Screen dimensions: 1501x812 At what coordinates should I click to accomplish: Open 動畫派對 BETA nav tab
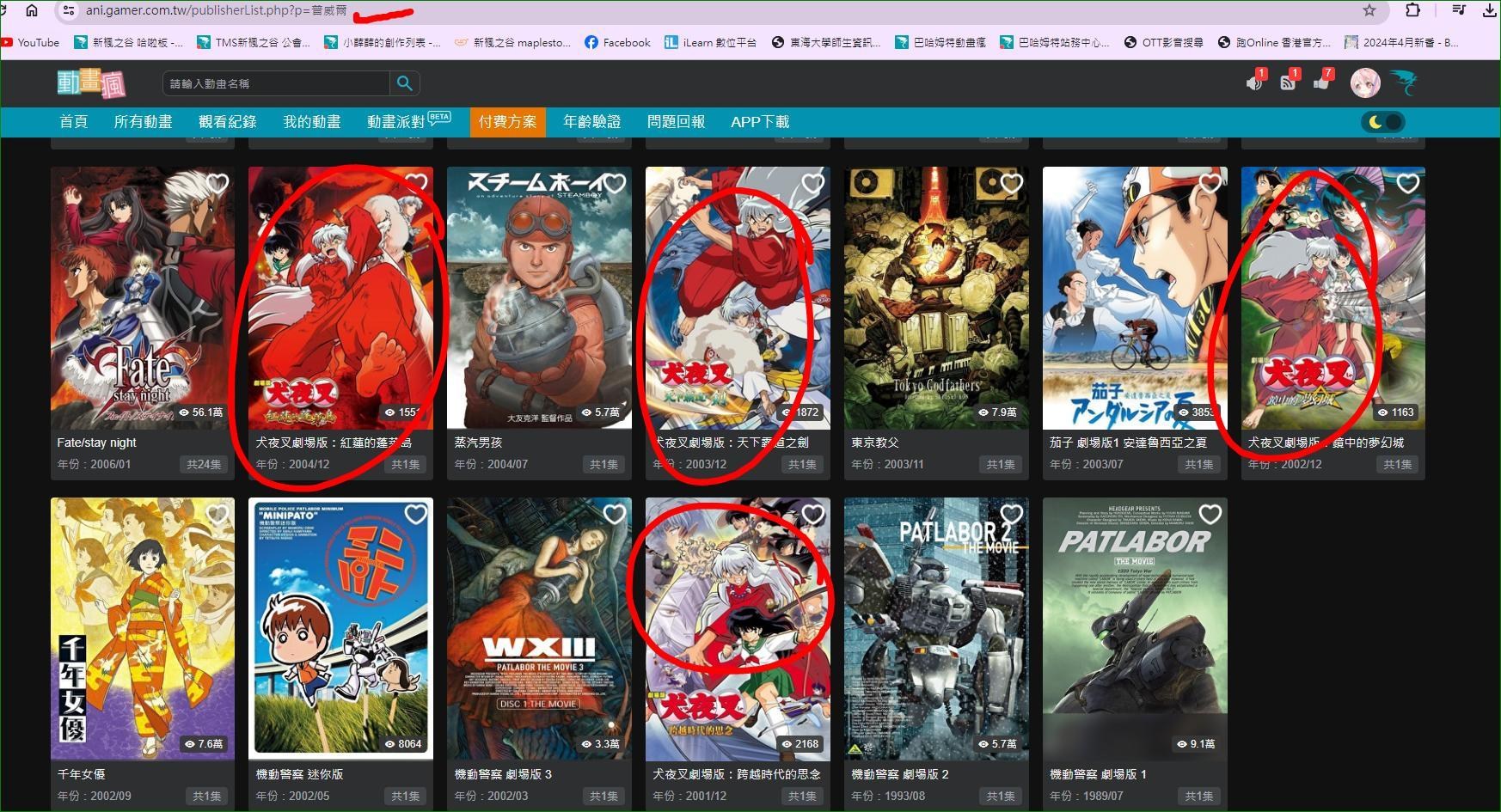point(408,122)
